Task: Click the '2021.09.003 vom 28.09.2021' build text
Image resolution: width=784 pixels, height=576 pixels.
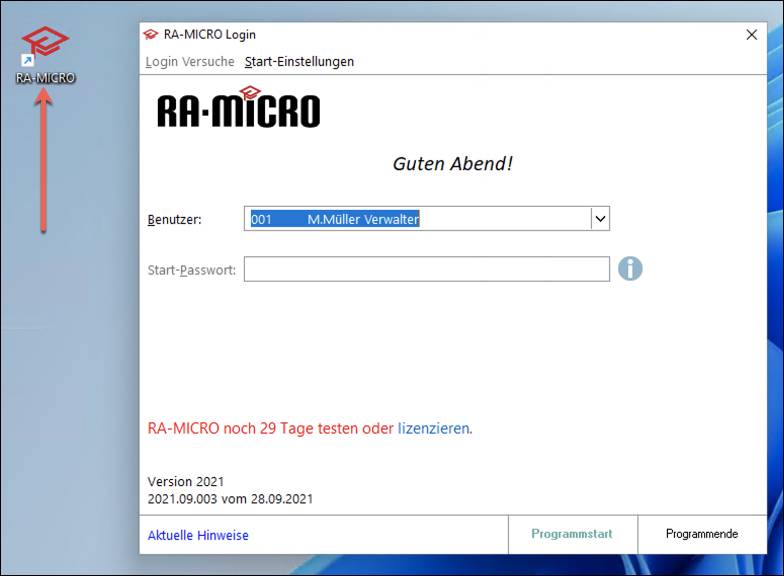Action: pos(230,499)
